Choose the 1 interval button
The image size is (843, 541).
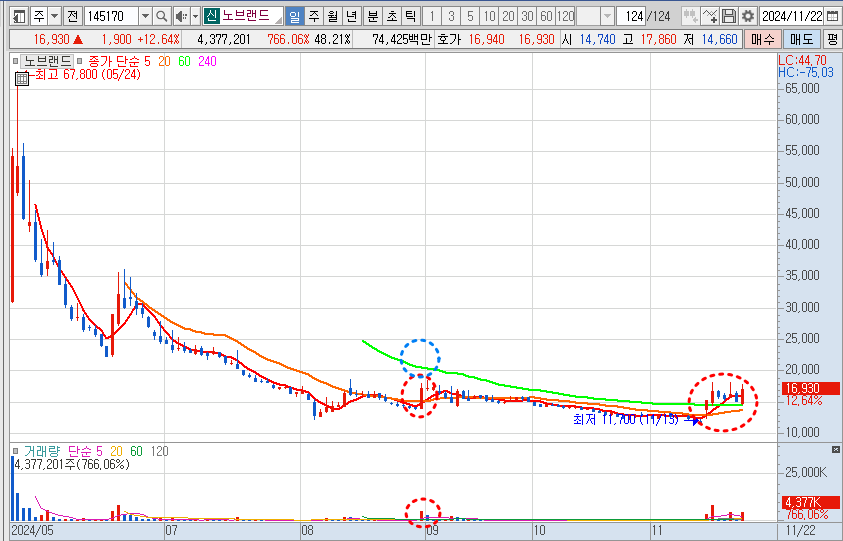(x=432, y=16)
